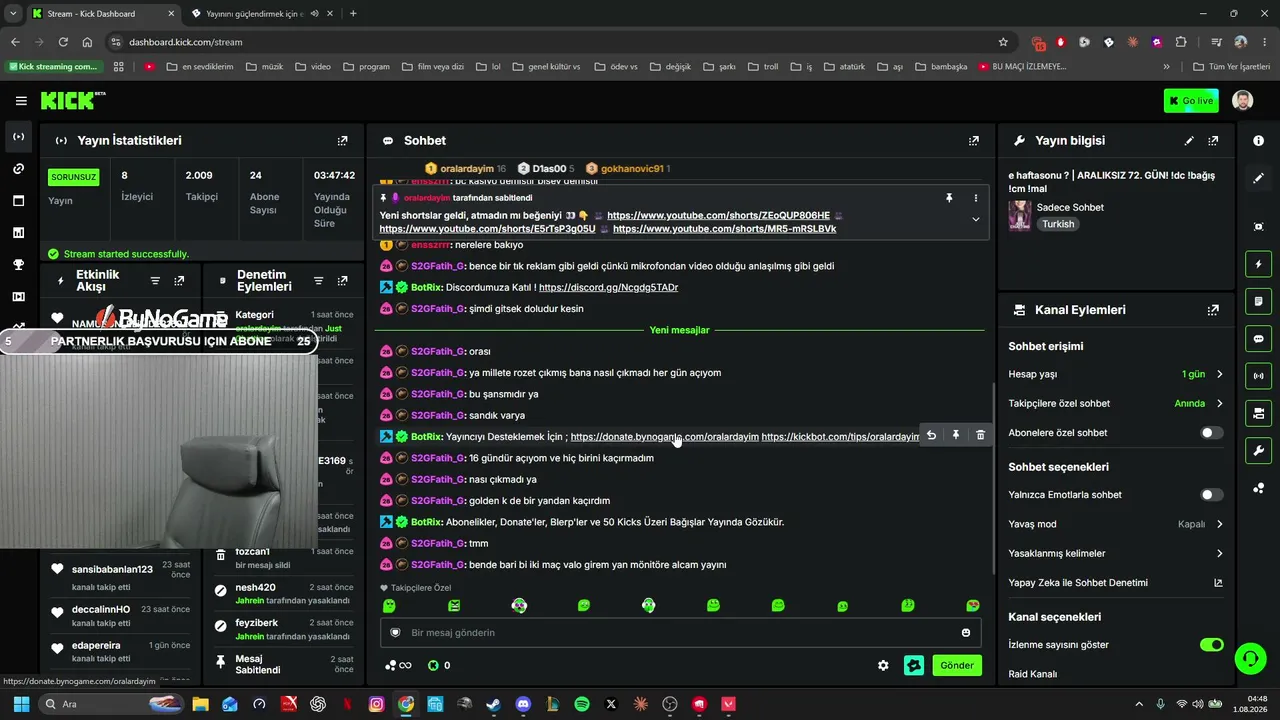Open pinned message three-dot options

[x=976, y=198]
